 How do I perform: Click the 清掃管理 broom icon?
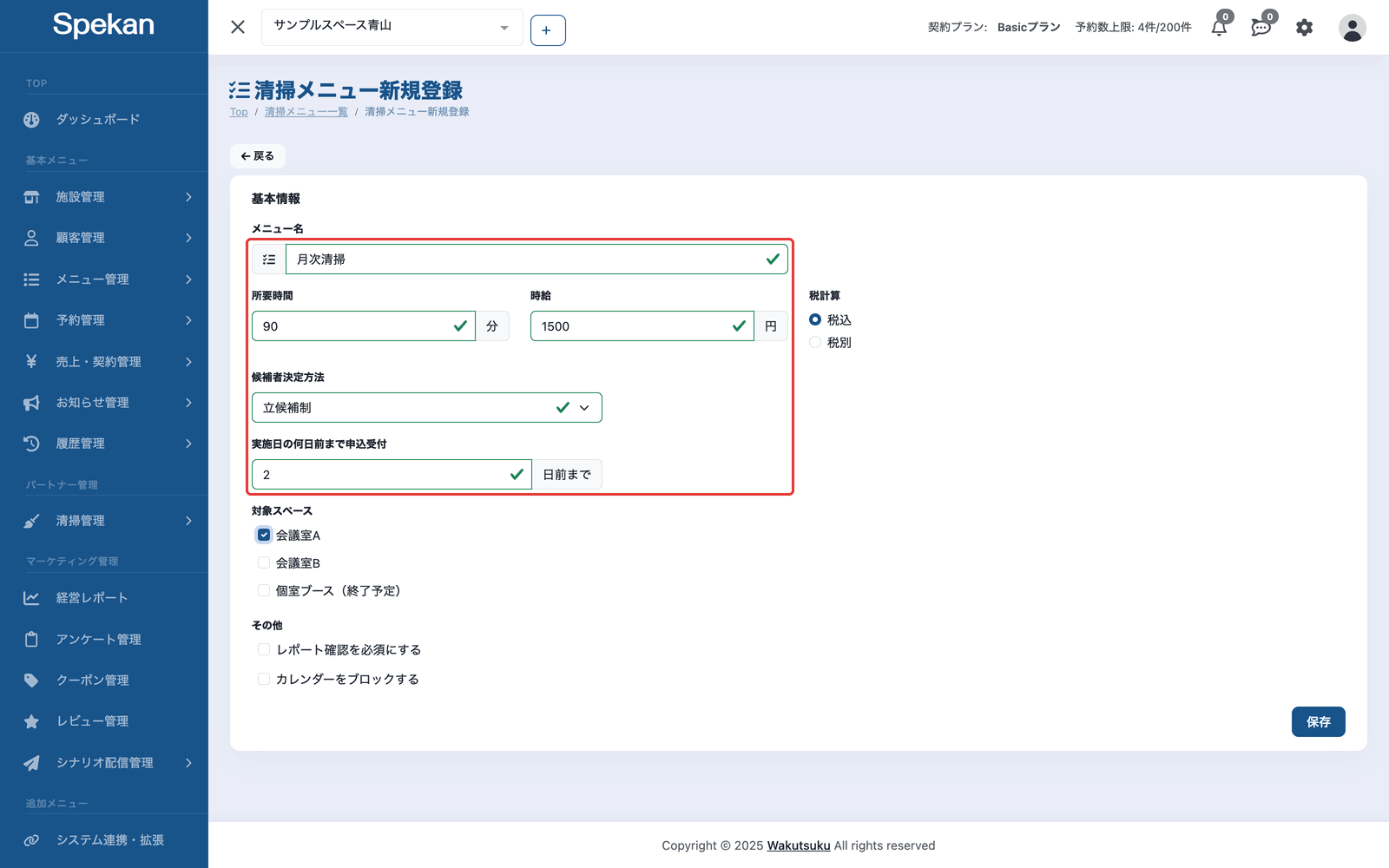coord(31,521)
